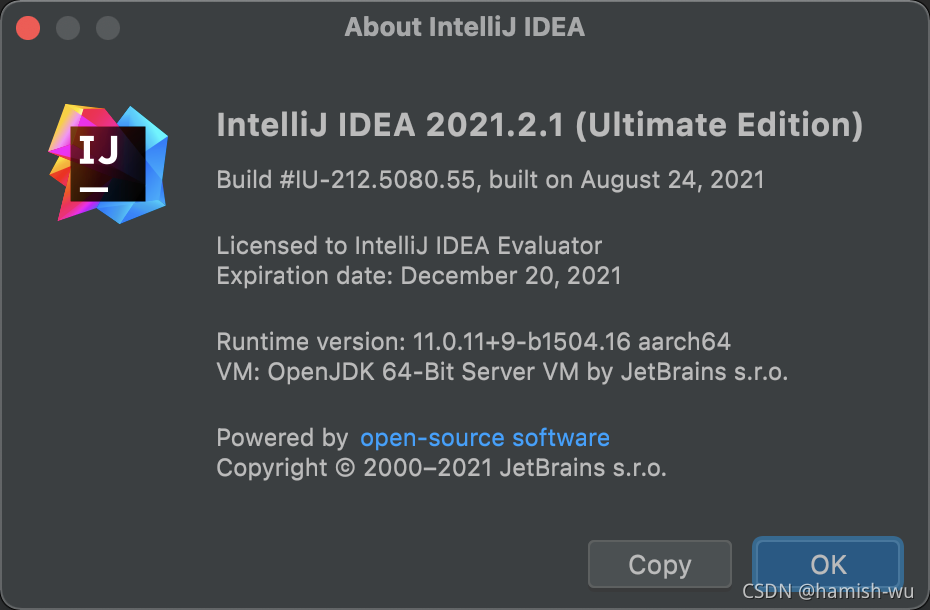Click the Copyright 2000–2021 JetBrains line

[x=441, y=467]
